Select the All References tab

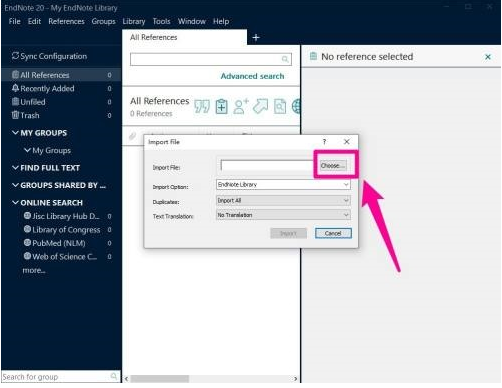[x=185, y=37]
